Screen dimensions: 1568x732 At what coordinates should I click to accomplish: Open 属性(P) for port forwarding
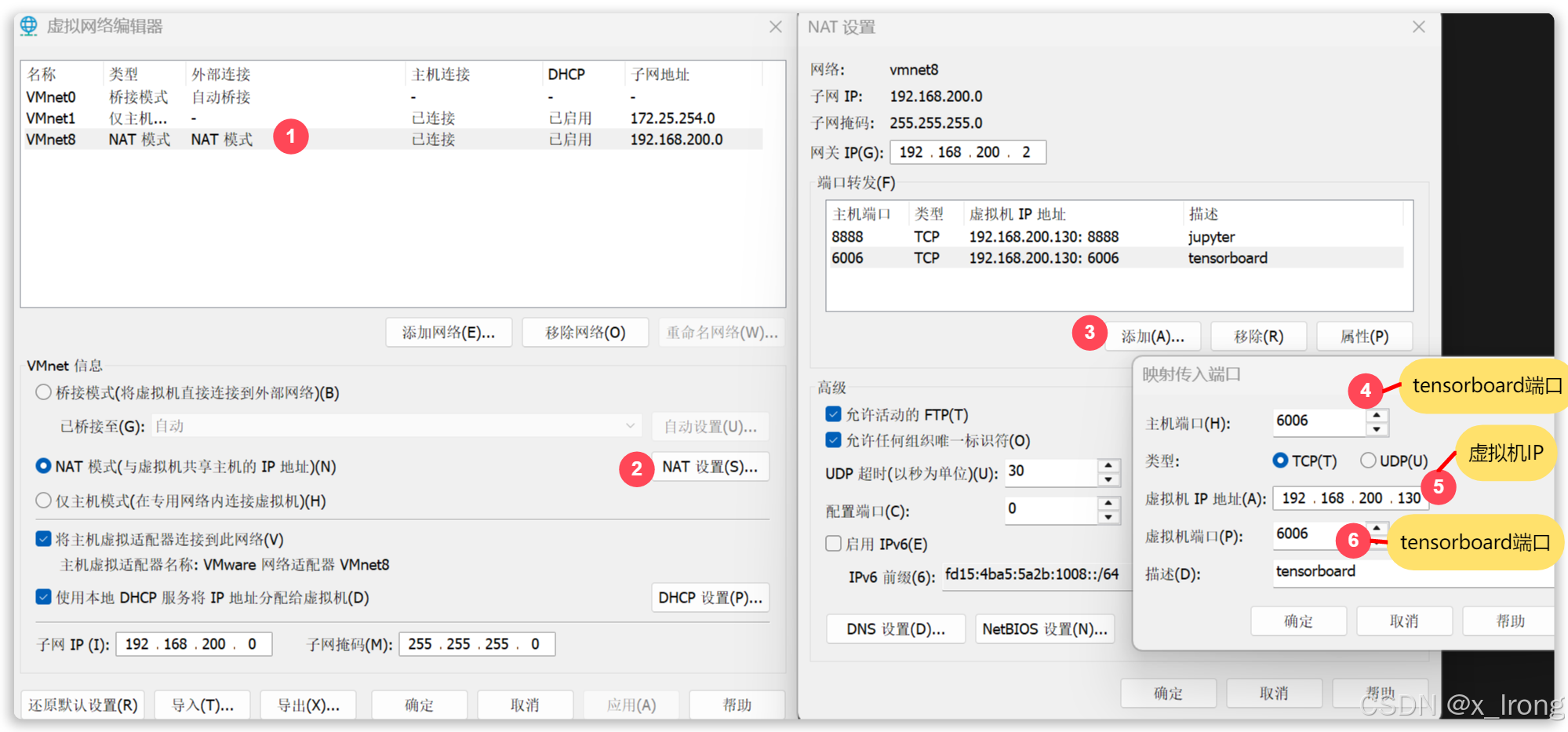tap(1364, 337)
